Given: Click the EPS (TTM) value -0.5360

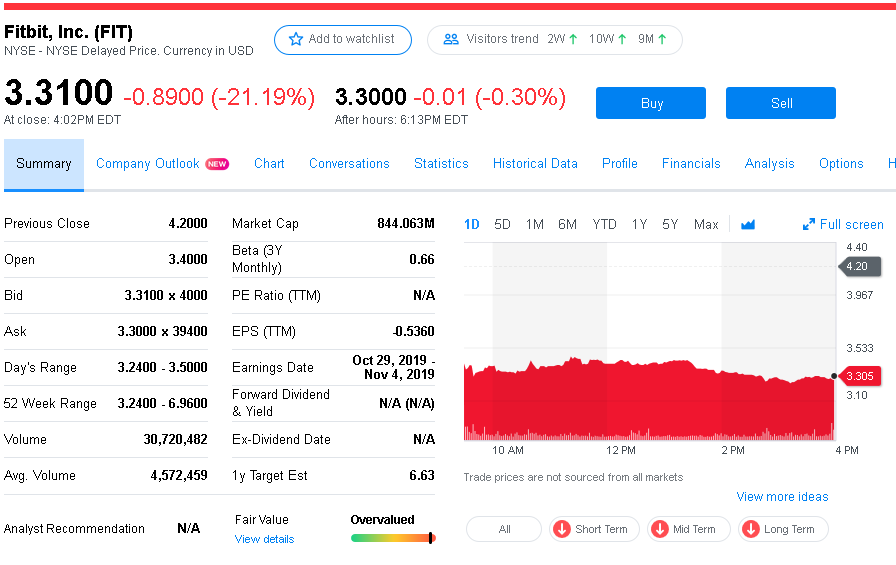Looking at the screenshot, I should click(414, 332).
